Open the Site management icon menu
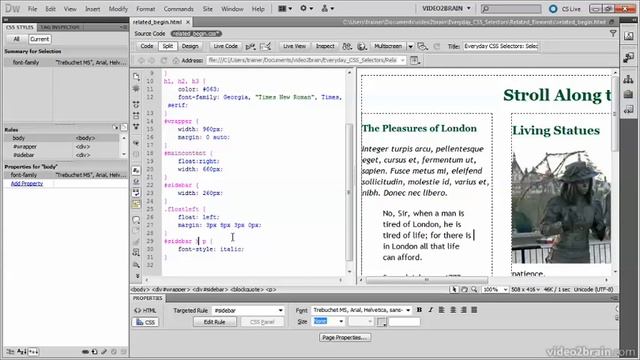 point(328,8)
